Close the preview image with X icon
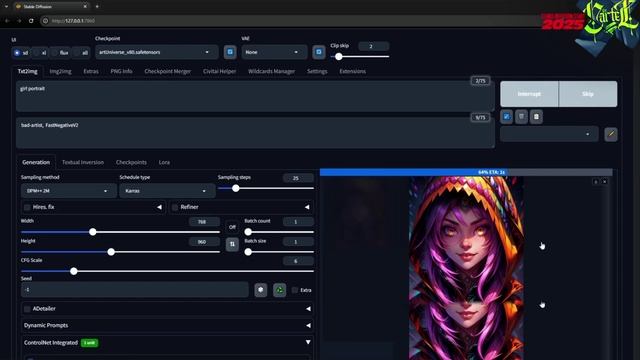Image resolution: width=640 pixels, height=360 pixels. [x=605, y=181]
